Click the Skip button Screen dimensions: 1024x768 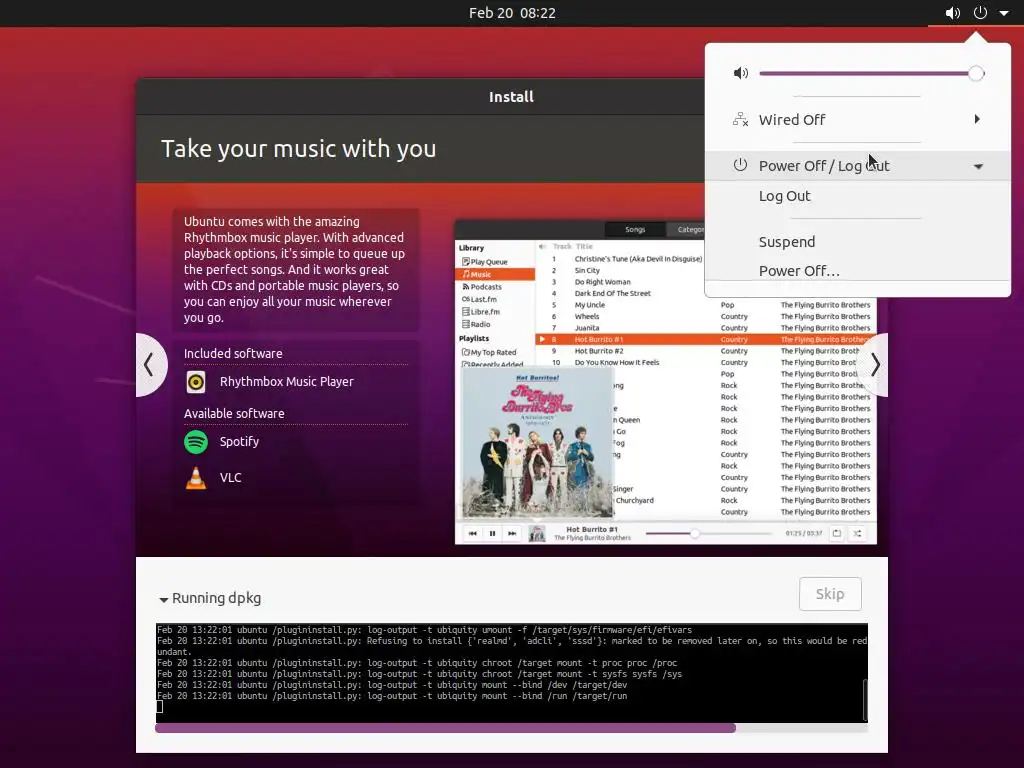830,594
